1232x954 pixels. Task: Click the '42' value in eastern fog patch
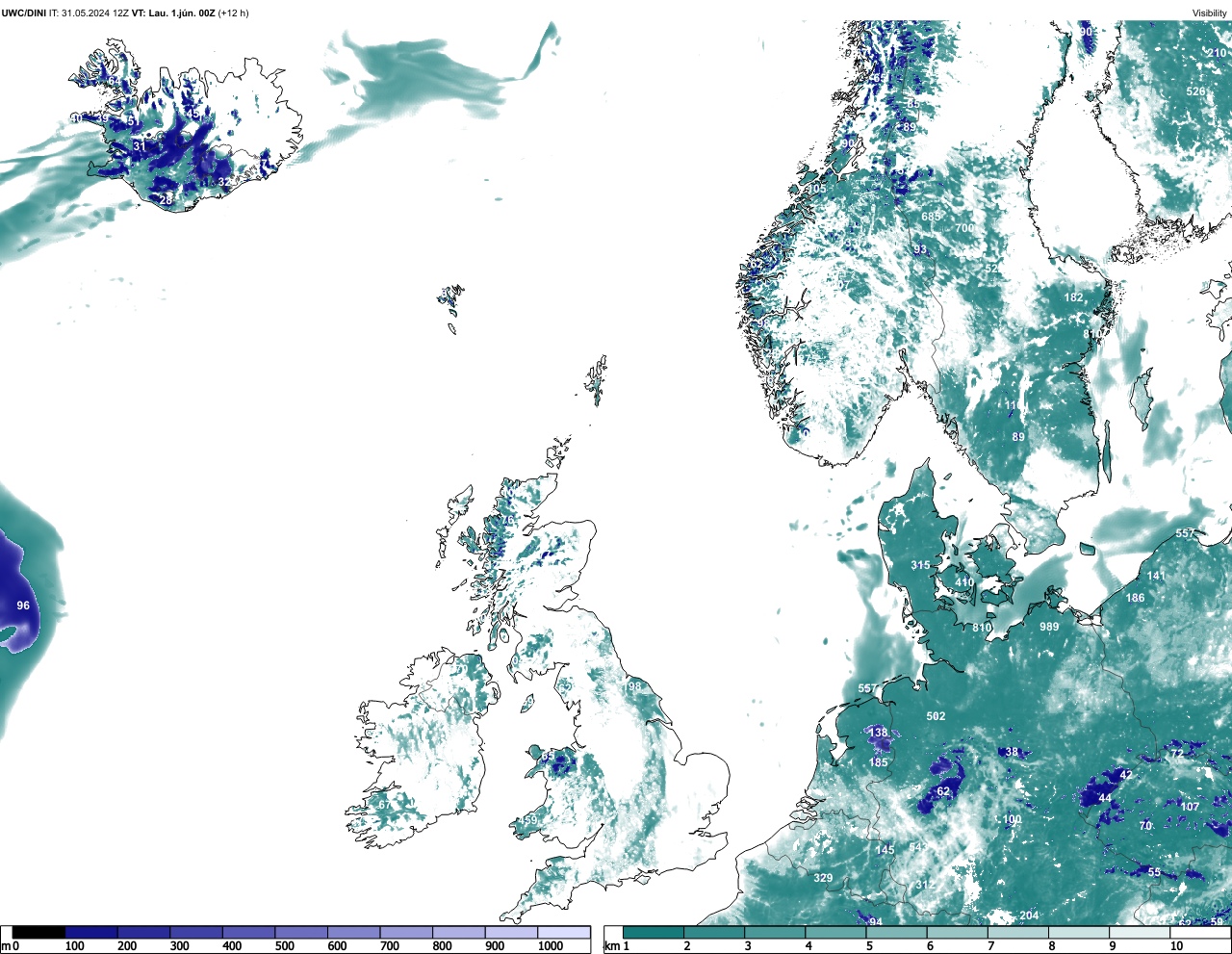[1126, 775]
